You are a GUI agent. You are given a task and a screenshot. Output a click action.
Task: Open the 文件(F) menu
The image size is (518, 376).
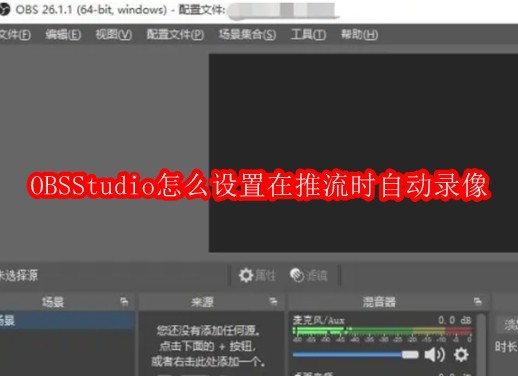[x=15, y=34]
